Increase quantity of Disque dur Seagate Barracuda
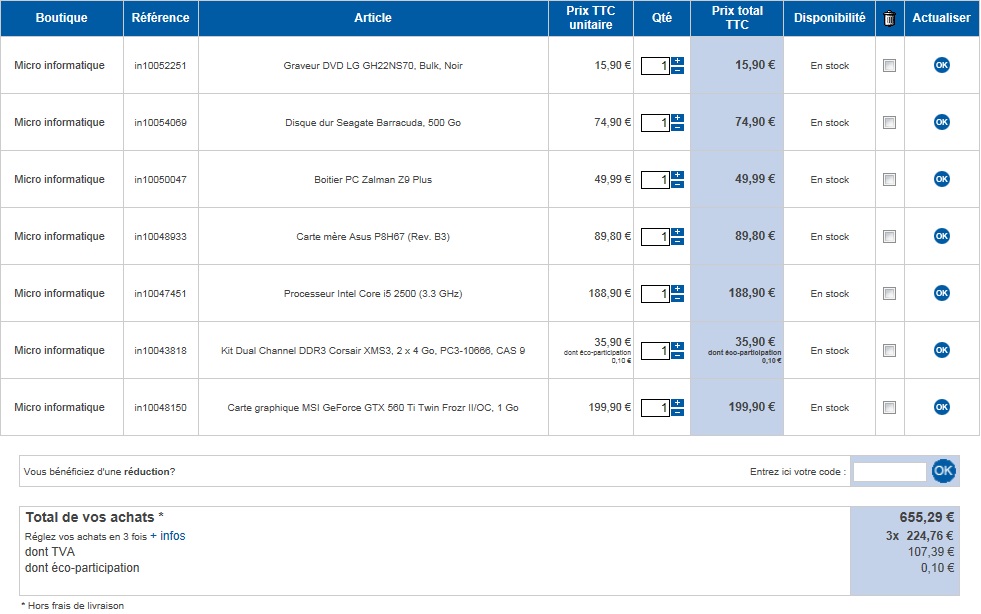The height and width of the screenshot is (614, 981). click(677, 117)
